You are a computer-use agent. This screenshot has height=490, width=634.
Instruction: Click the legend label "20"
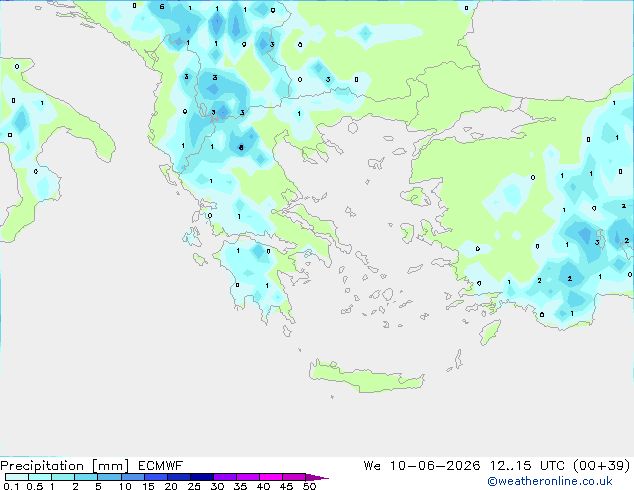point(171,486)
